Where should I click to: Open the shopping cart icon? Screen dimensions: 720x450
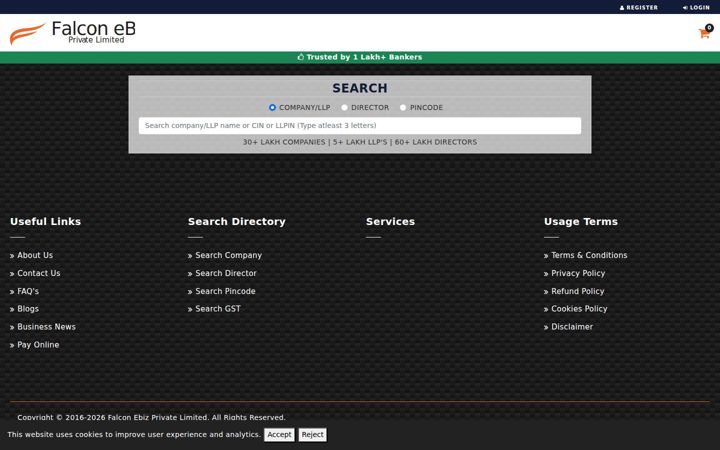(704, 33)
